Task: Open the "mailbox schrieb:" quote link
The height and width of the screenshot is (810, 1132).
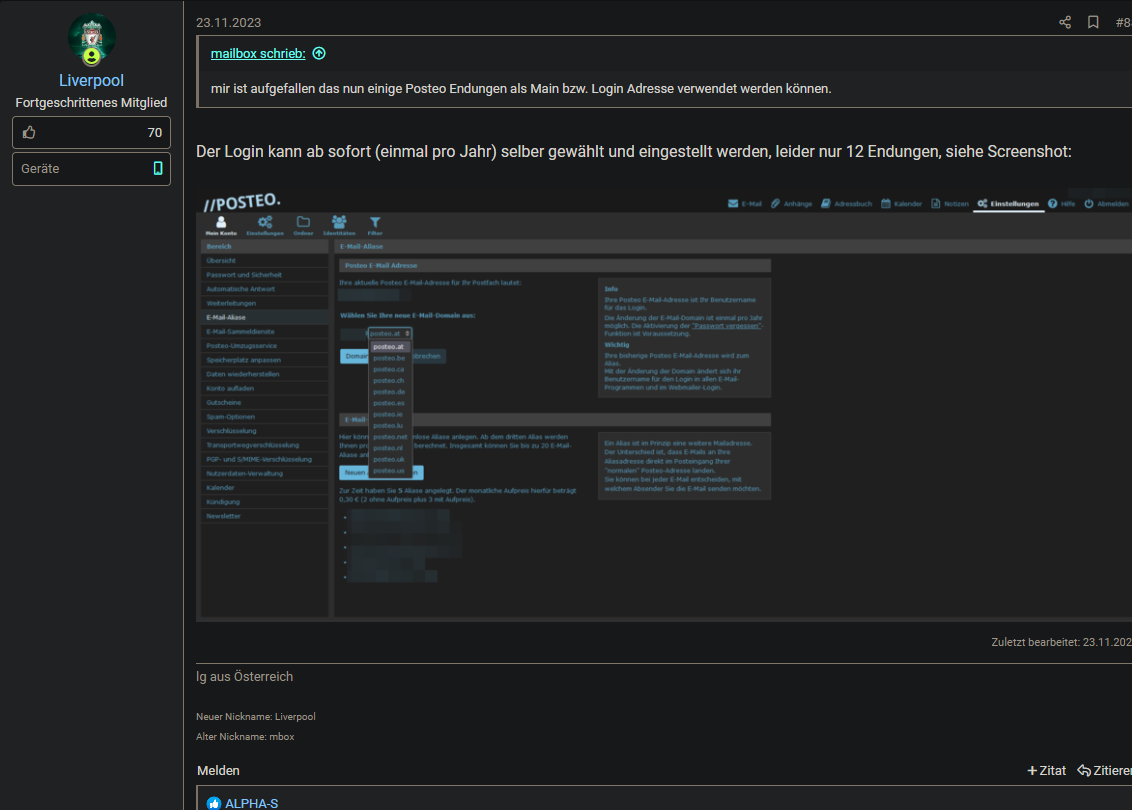Action: coord(258,53)
